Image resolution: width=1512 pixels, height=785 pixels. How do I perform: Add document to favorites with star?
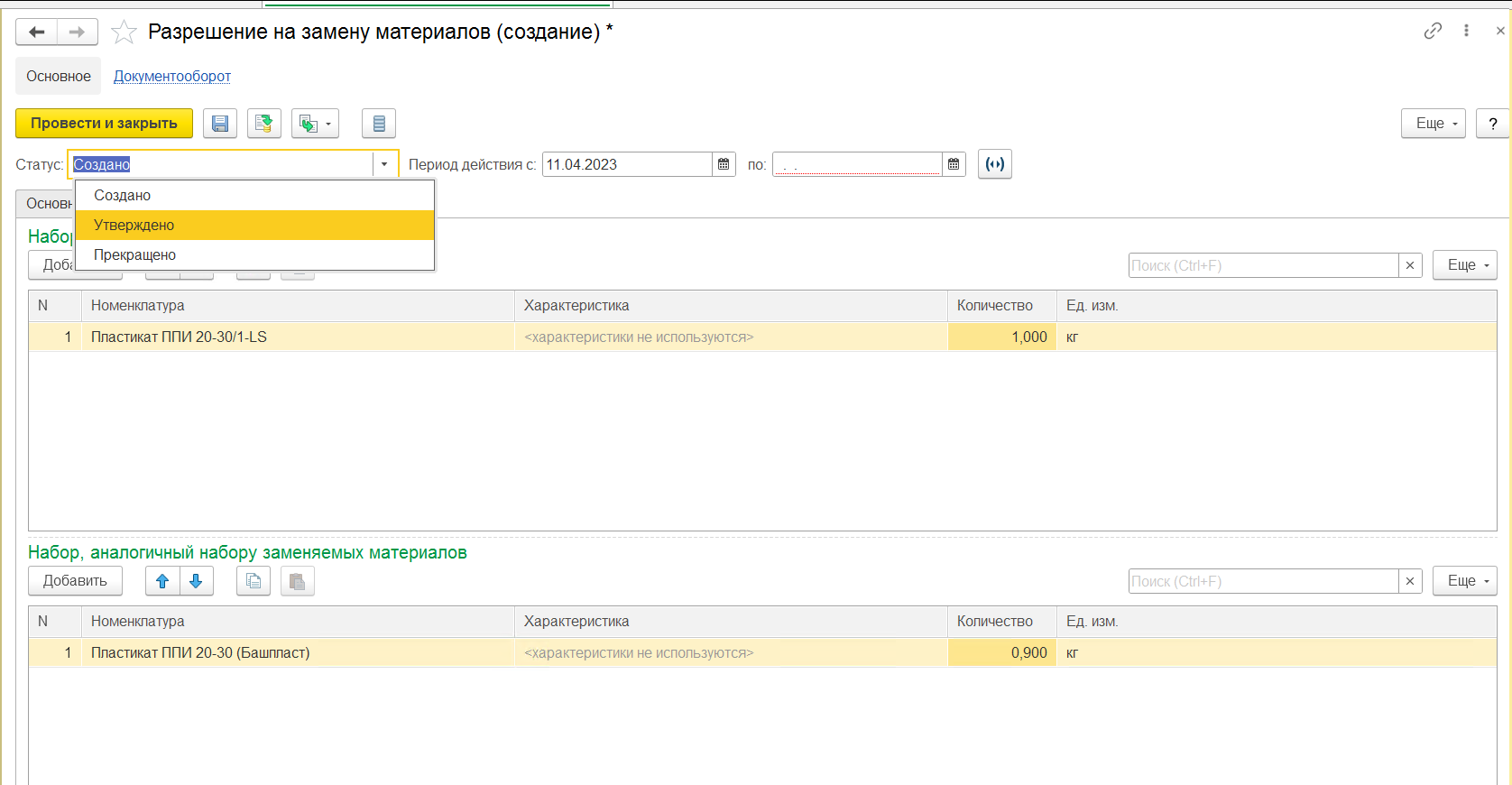coord(124,32)
